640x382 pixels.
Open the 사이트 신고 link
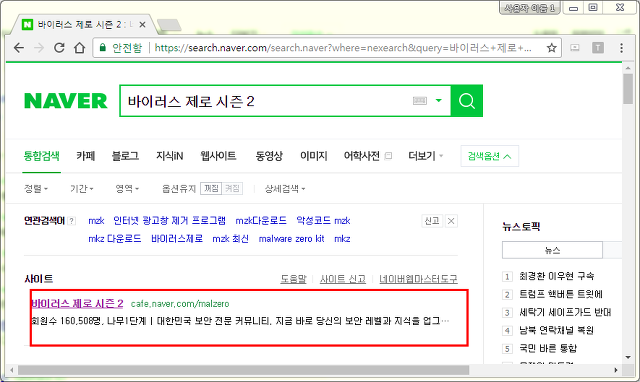343,279
